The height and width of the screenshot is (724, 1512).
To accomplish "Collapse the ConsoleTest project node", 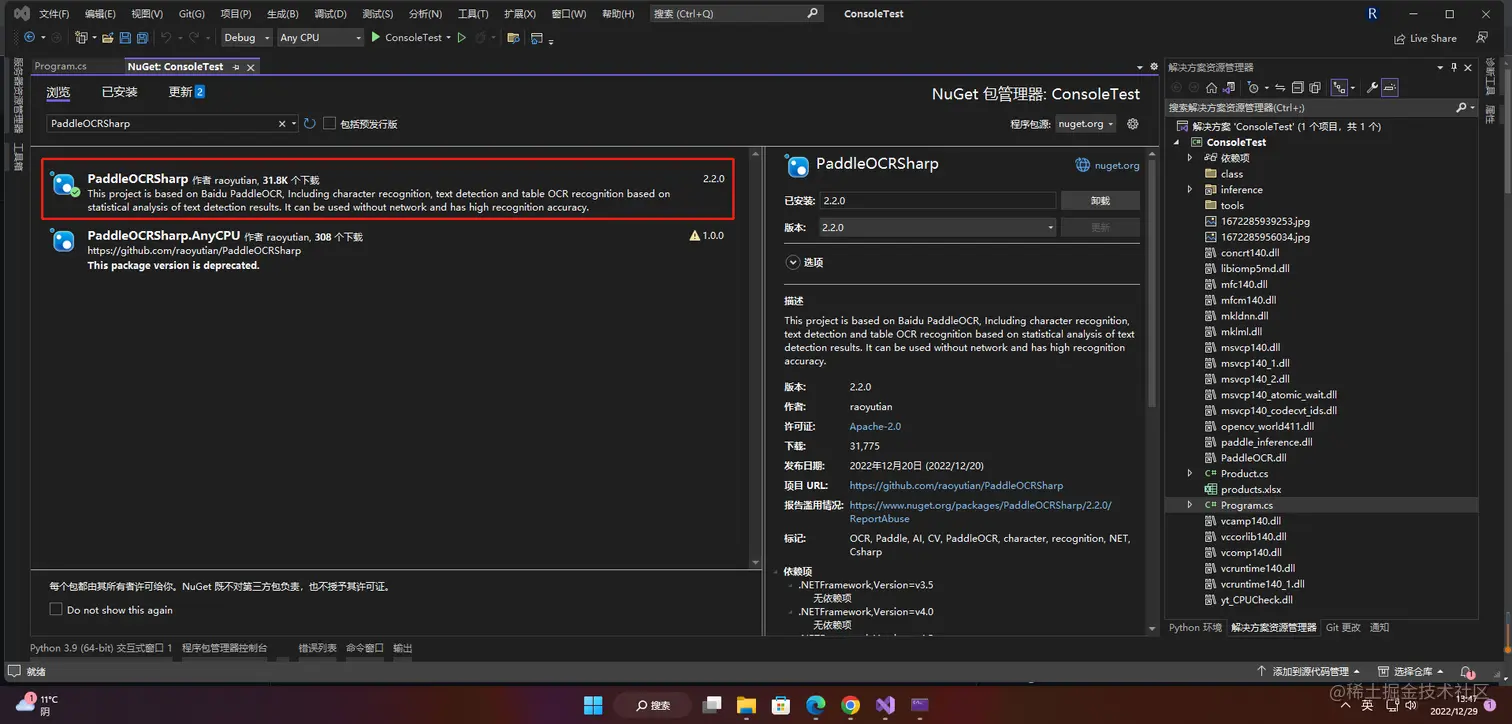I will pos(1177,142).
